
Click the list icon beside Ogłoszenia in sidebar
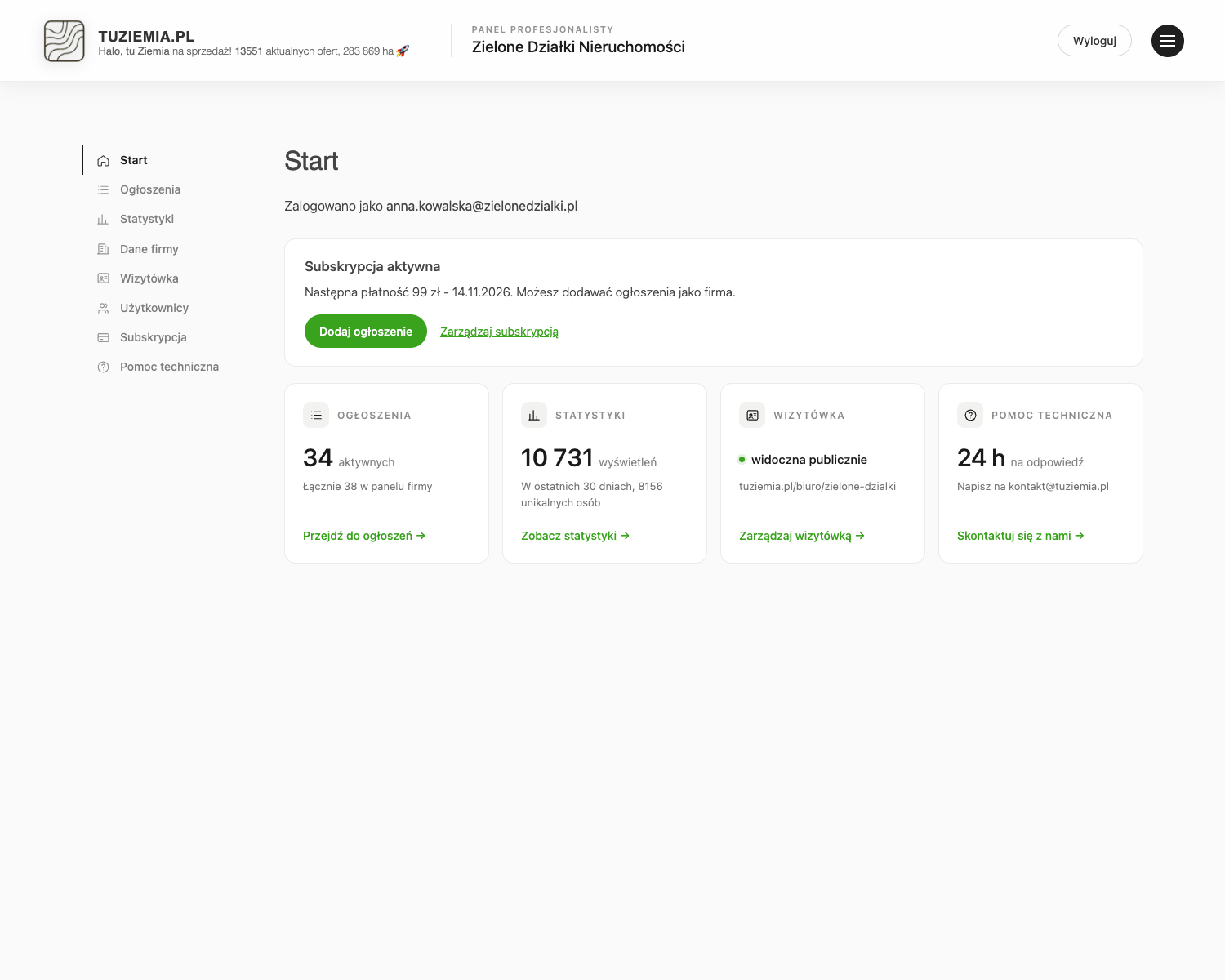click(x=104, y=189)
